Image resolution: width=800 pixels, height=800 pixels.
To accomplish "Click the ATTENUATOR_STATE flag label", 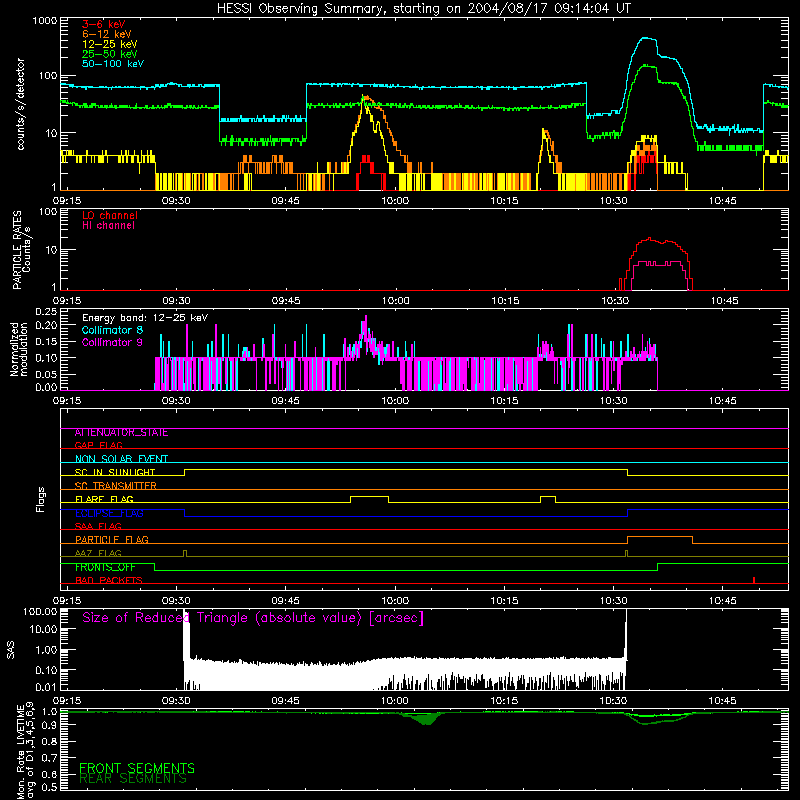I will (x=121, y=433).
